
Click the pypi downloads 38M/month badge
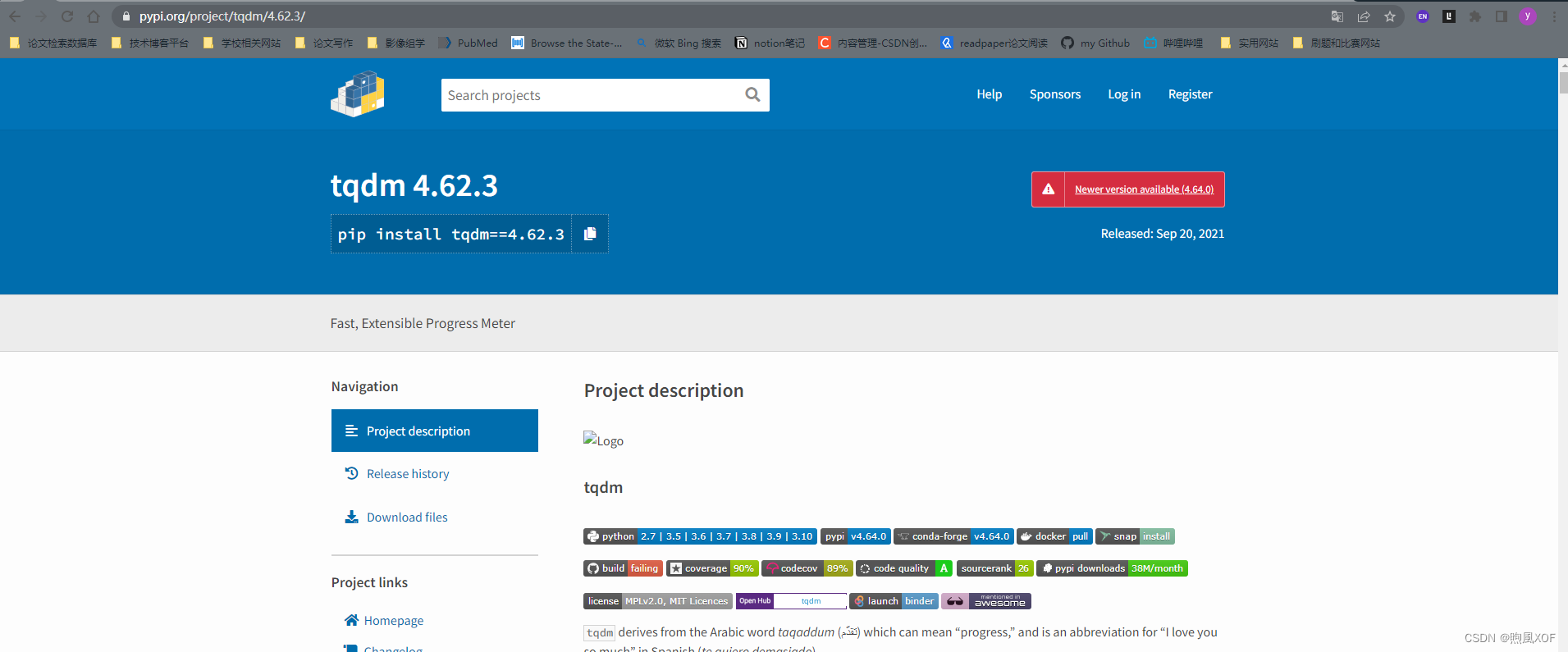pyautogui.click(x=1112, y=568)
